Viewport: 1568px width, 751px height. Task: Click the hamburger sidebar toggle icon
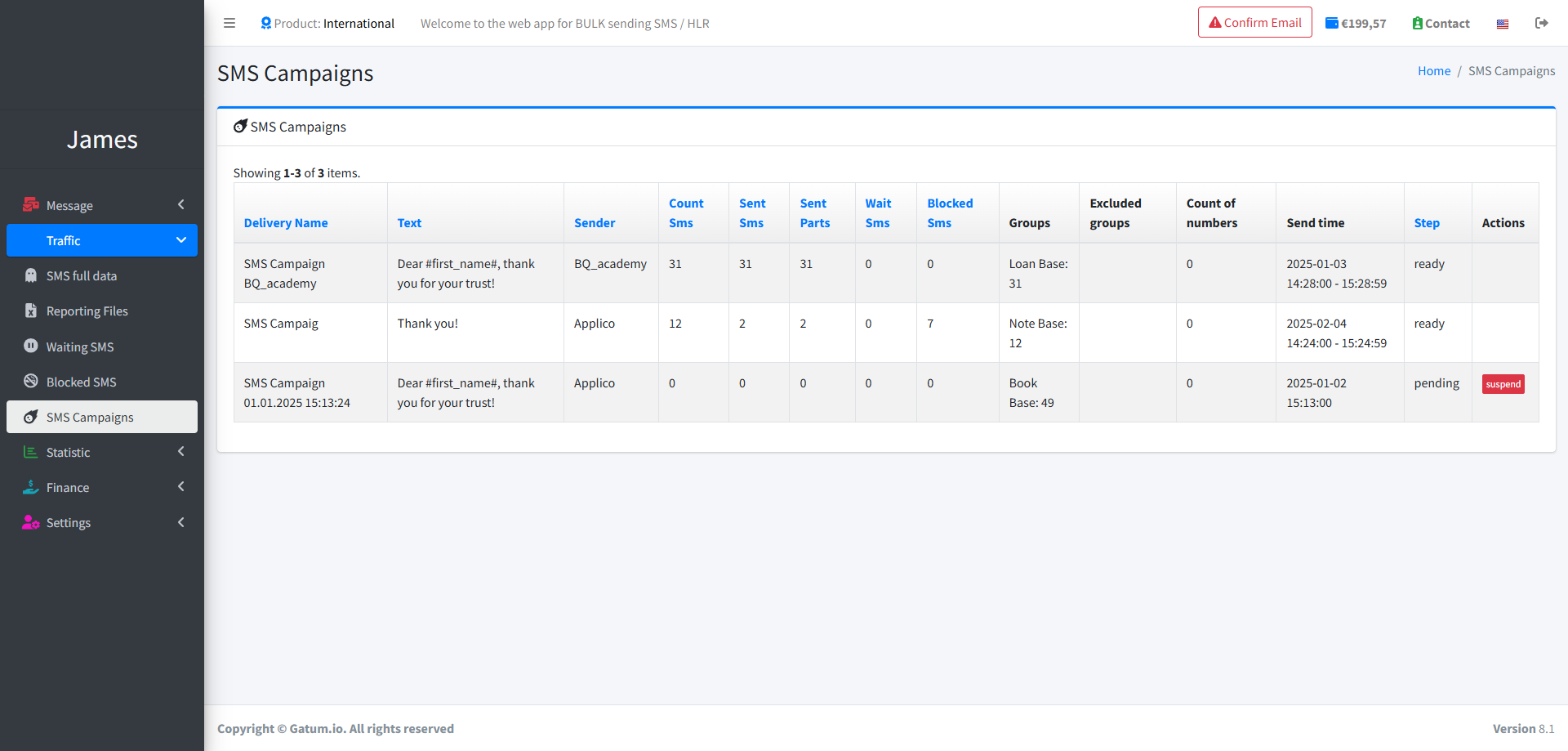click(x=229, y=23)
